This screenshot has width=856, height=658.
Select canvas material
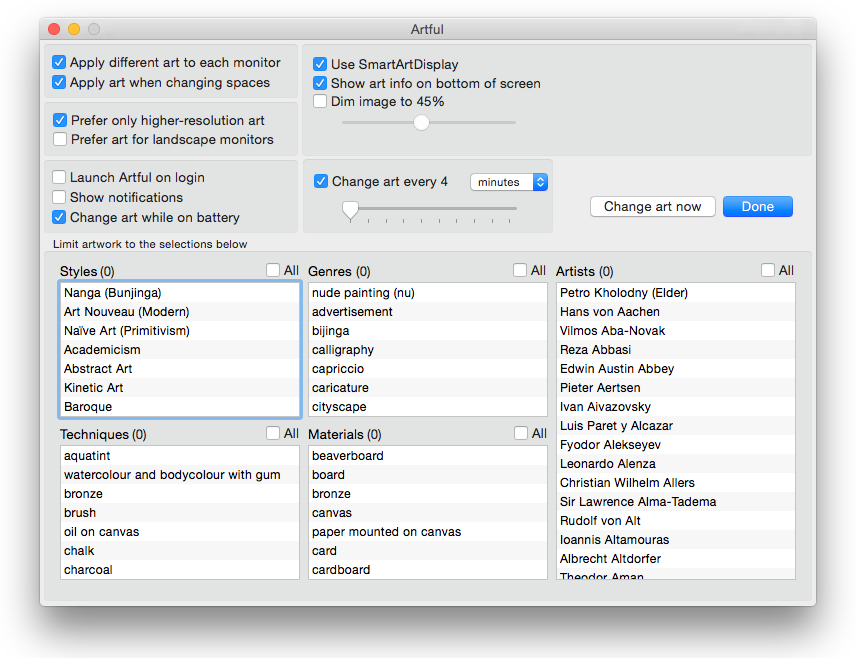427,513
